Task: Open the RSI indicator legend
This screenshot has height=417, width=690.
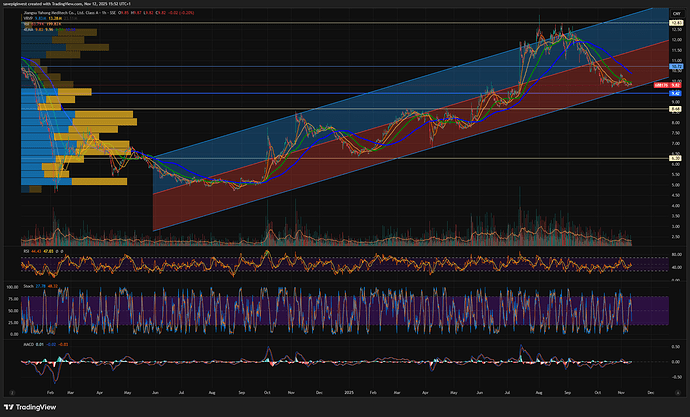Action: [30, 248]
